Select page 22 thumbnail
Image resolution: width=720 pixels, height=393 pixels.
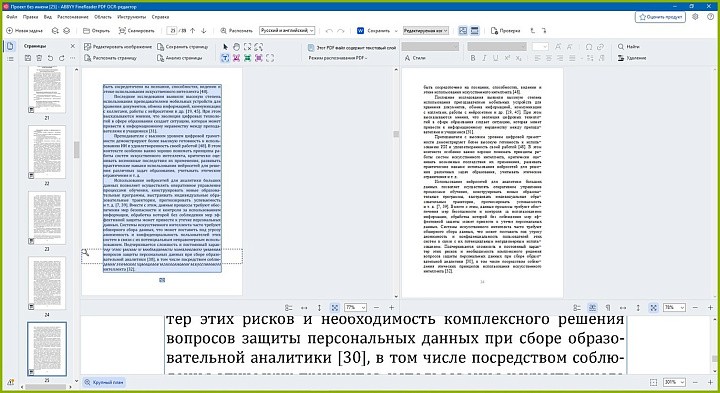click(47, 152)
